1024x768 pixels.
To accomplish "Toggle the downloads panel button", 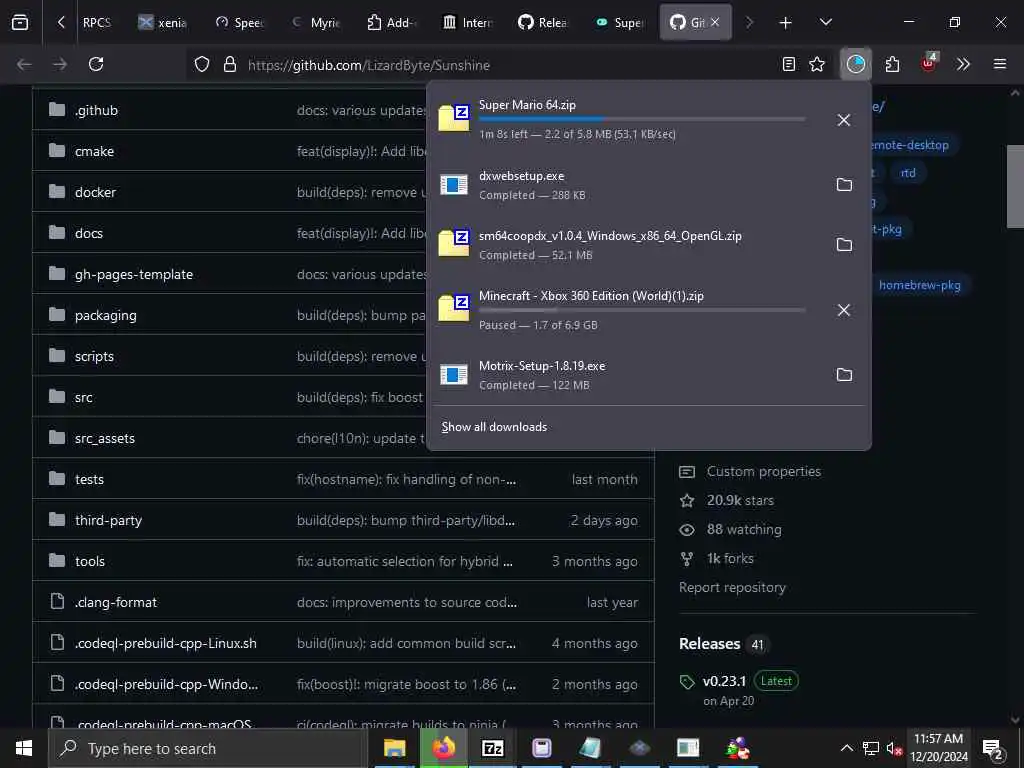I will pos(856,64).
